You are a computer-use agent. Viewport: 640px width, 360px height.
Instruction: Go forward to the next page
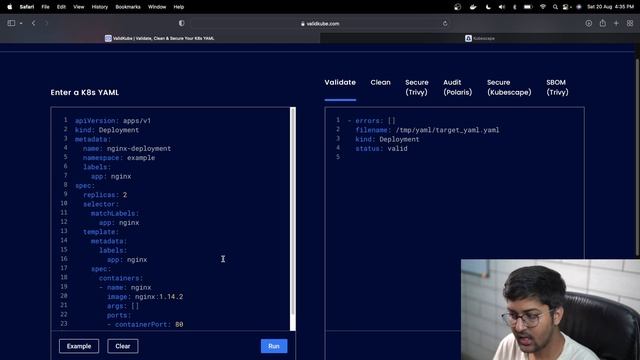click(x=46, y=23)
